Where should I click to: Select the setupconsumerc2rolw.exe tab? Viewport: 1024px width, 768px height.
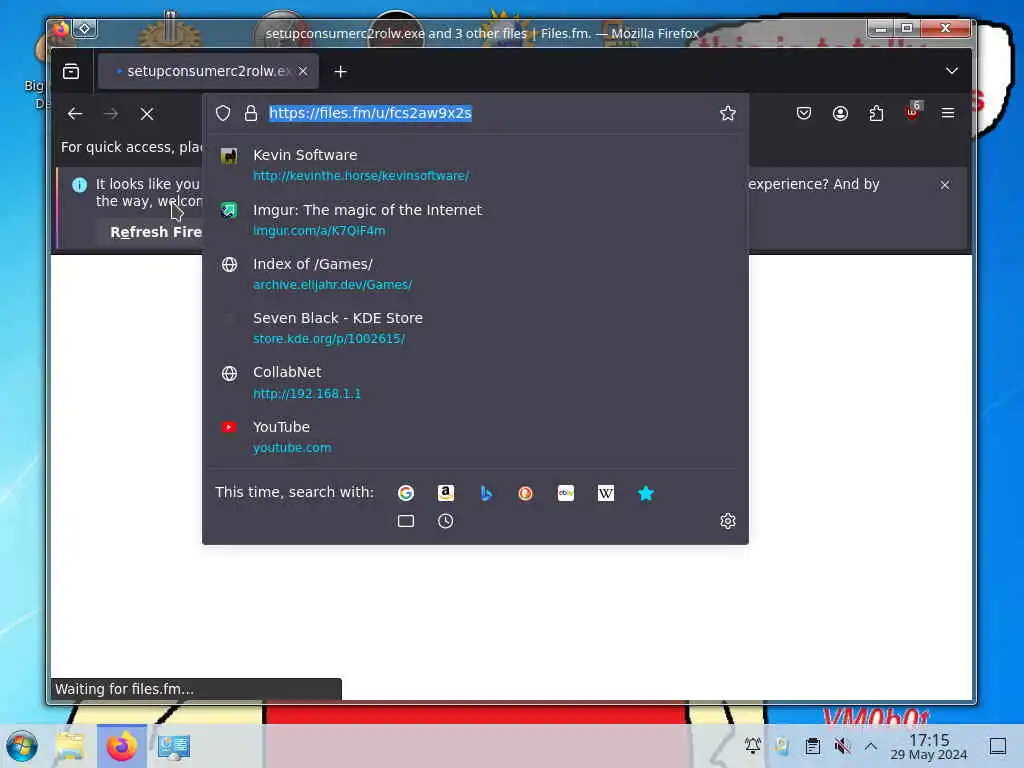click(x=208, y=71)
